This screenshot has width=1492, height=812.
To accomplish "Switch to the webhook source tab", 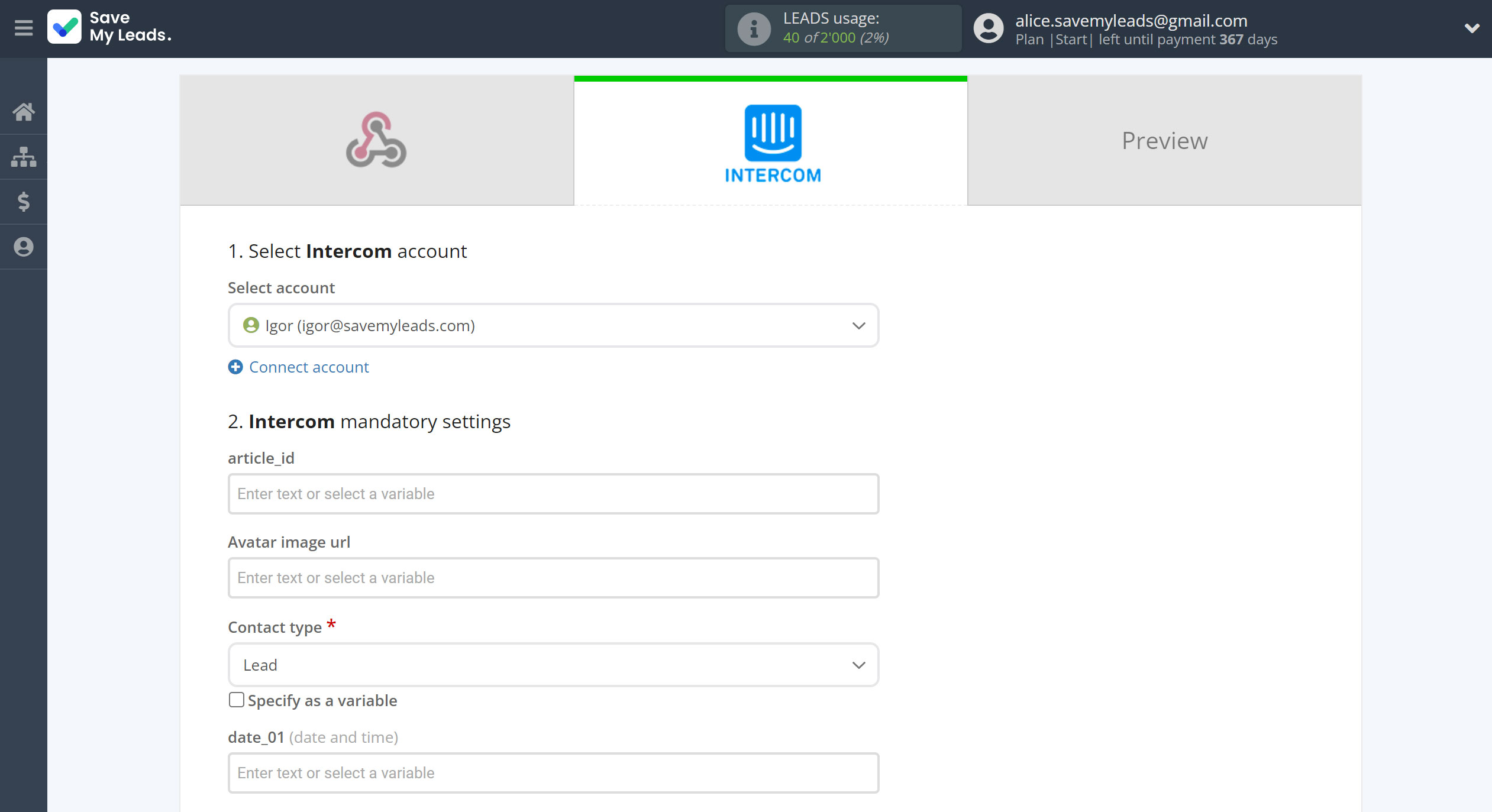I will [x=377, y=141].
